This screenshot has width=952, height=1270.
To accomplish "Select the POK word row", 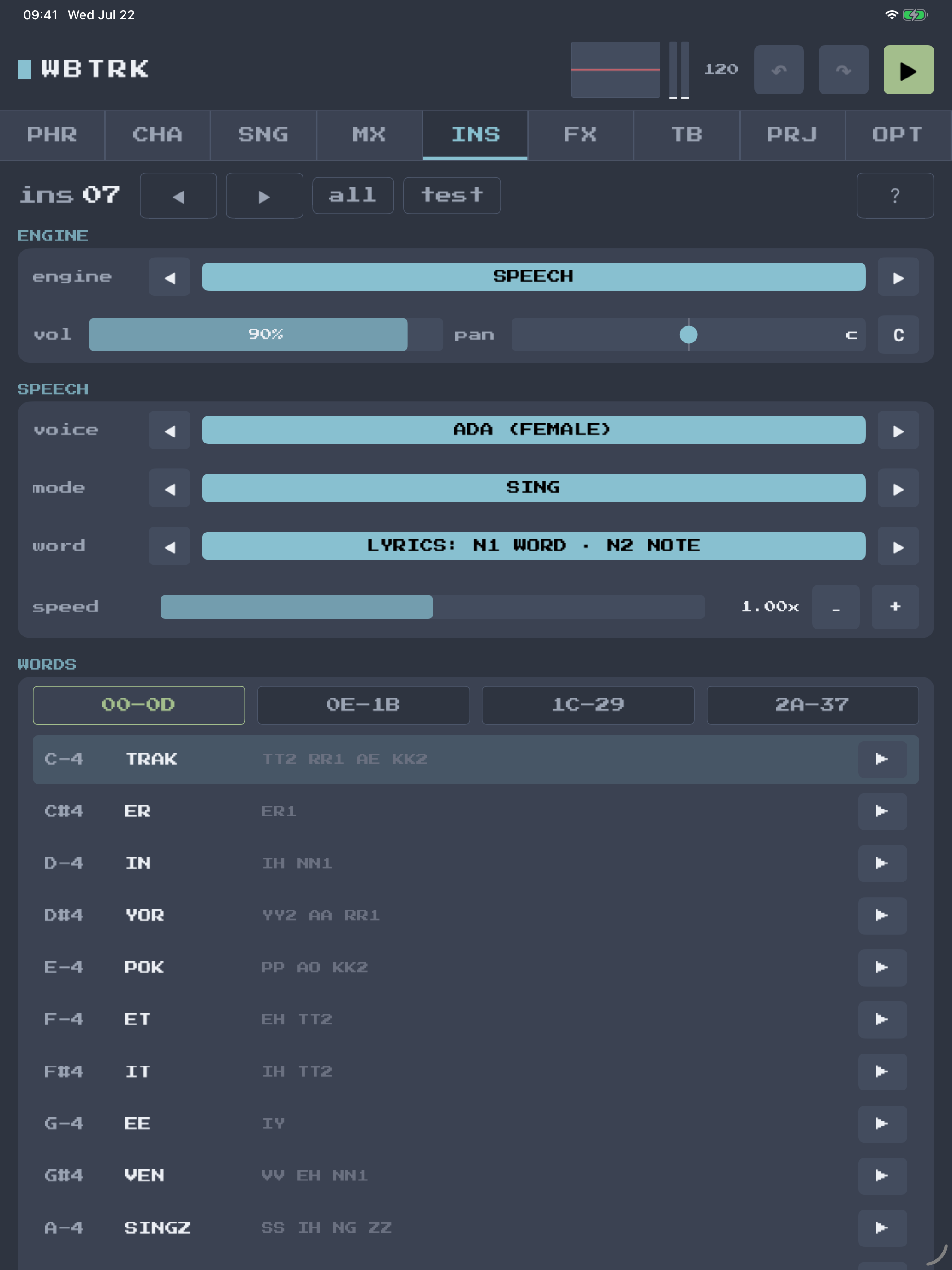I will [476, 967].
